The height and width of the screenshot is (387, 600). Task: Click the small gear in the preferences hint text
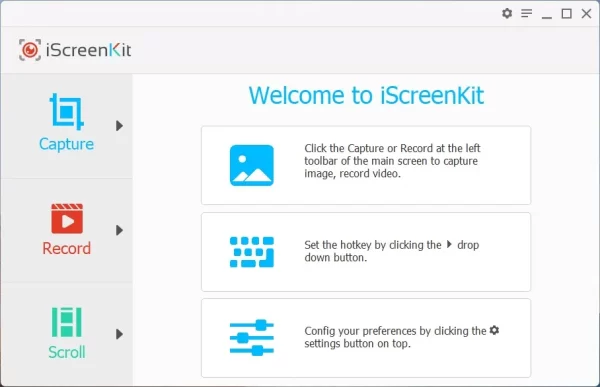[494, 330]
